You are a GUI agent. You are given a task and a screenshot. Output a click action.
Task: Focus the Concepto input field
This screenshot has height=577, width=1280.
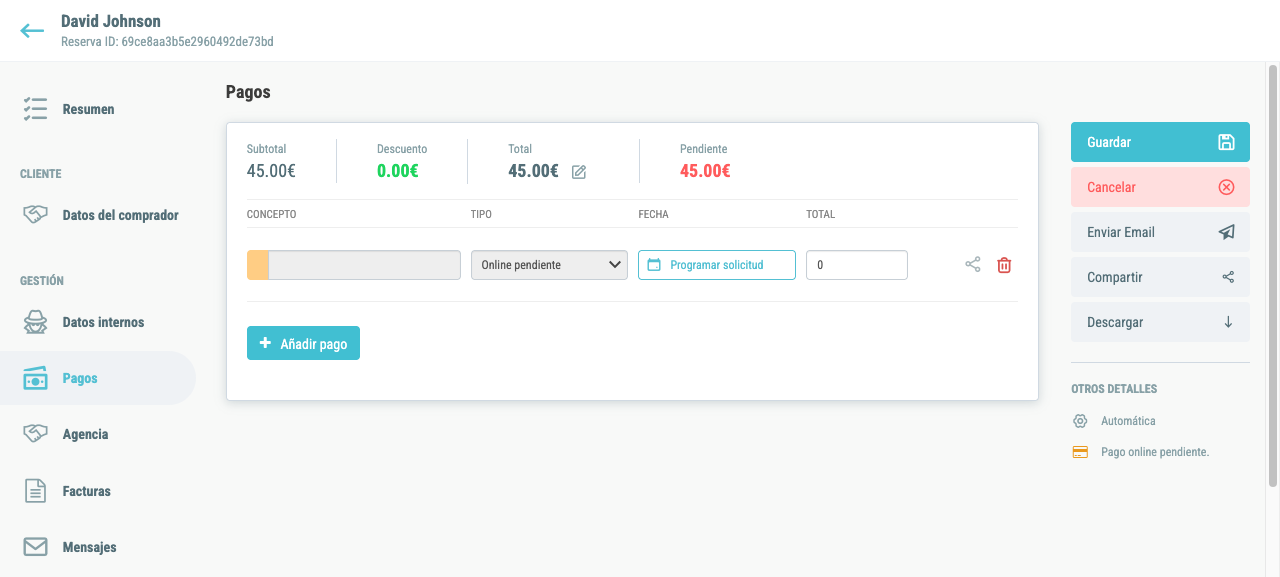364,265
